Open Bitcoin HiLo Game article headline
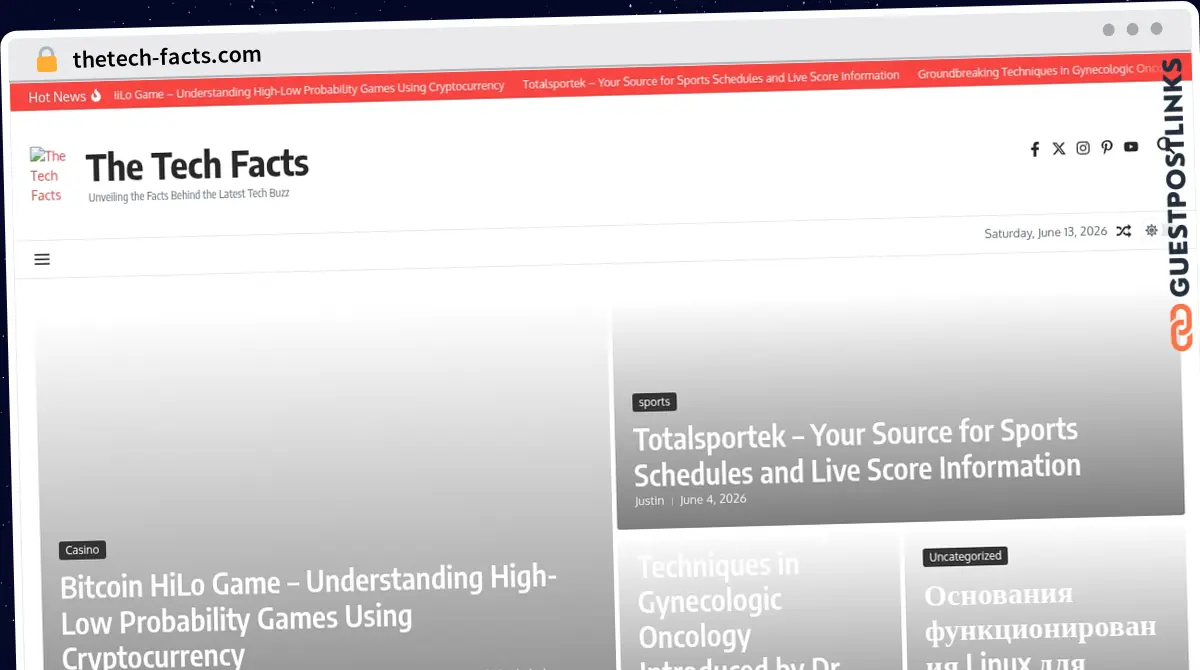 click(309, 616)
